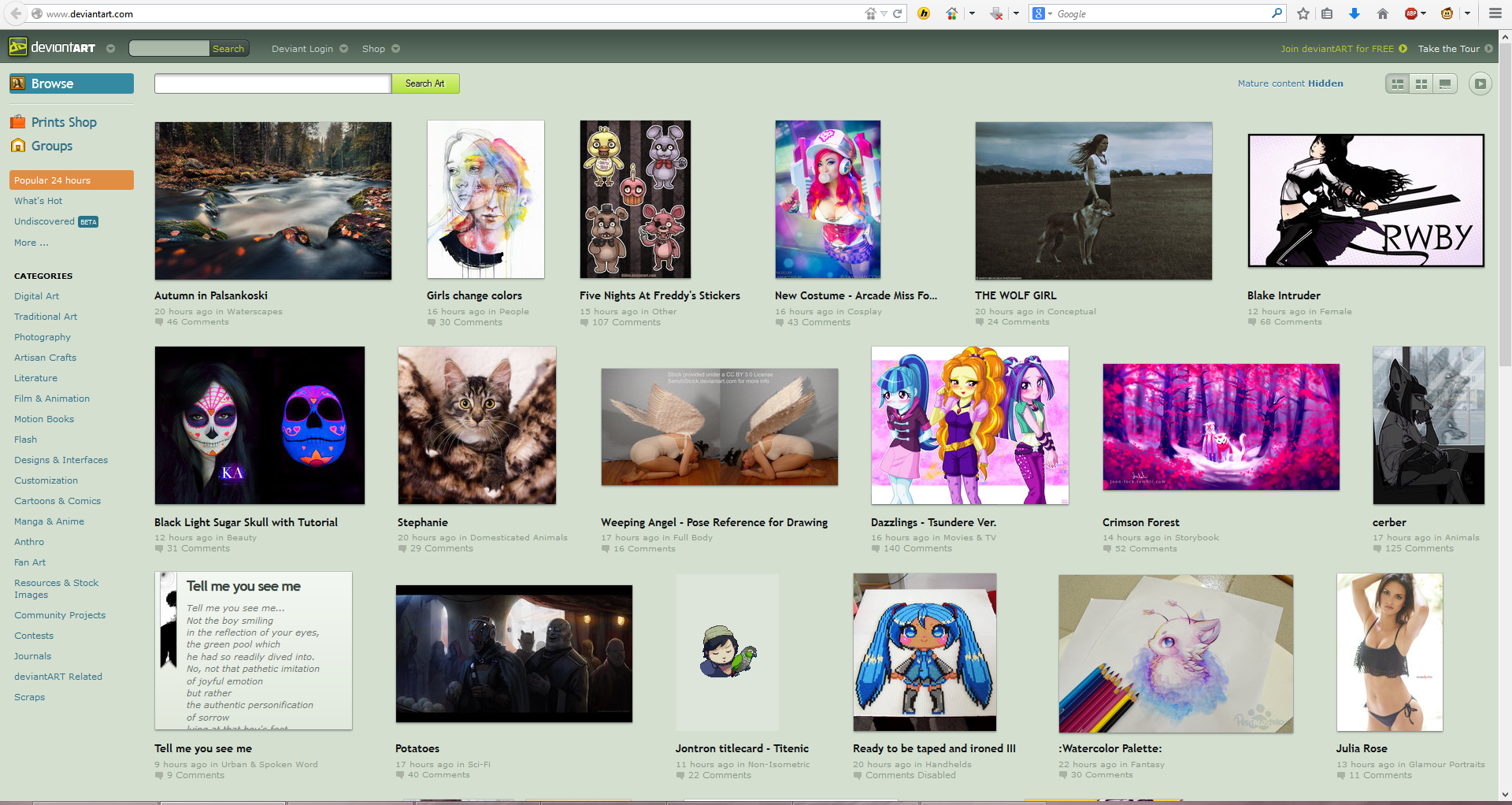1512x805 pixels.
Task: Click the Search Art button
Action: [425, 83]
